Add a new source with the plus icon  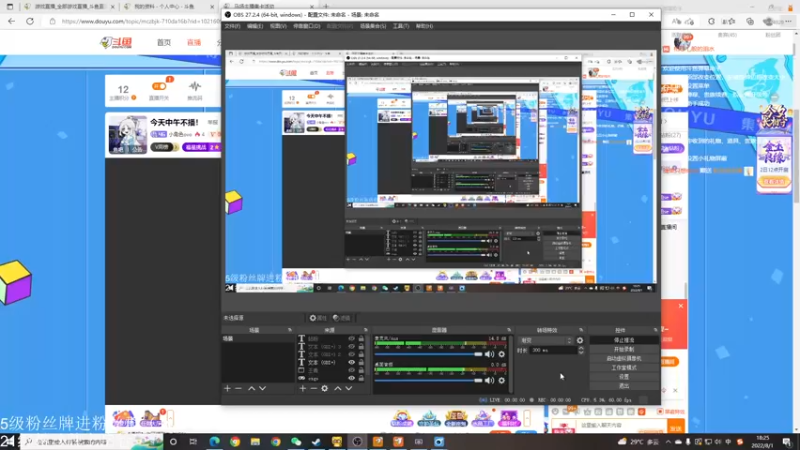pos(303,389)
